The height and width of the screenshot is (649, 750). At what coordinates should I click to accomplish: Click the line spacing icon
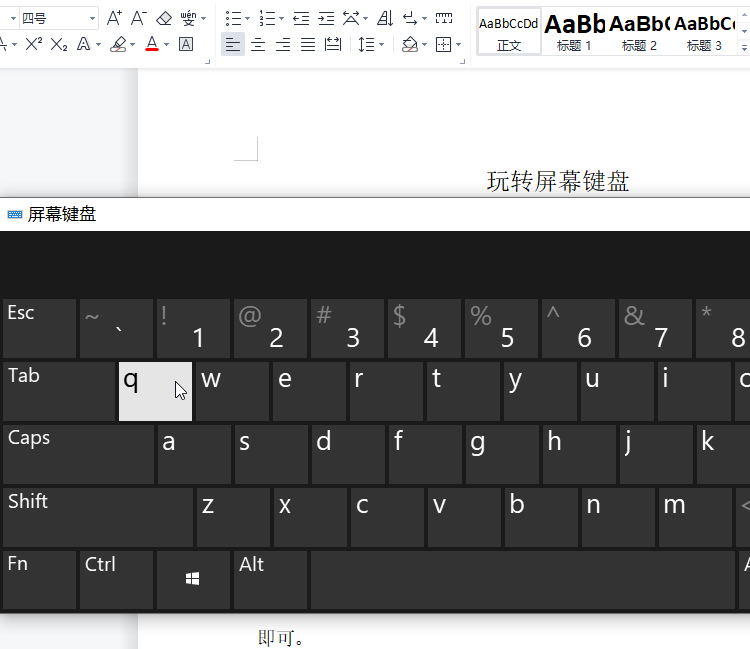(x=367, y=44)
